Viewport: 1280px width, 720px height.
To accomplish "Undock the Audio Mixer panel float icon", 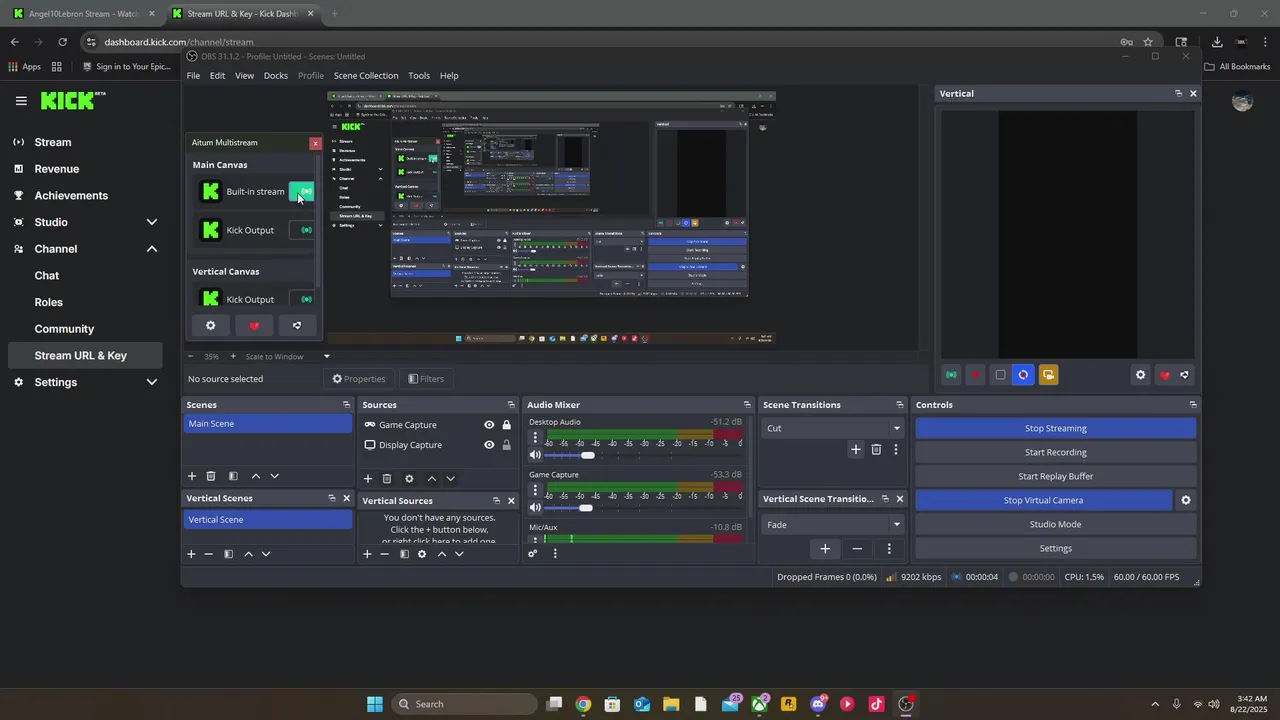I will (x=746, y=405).
